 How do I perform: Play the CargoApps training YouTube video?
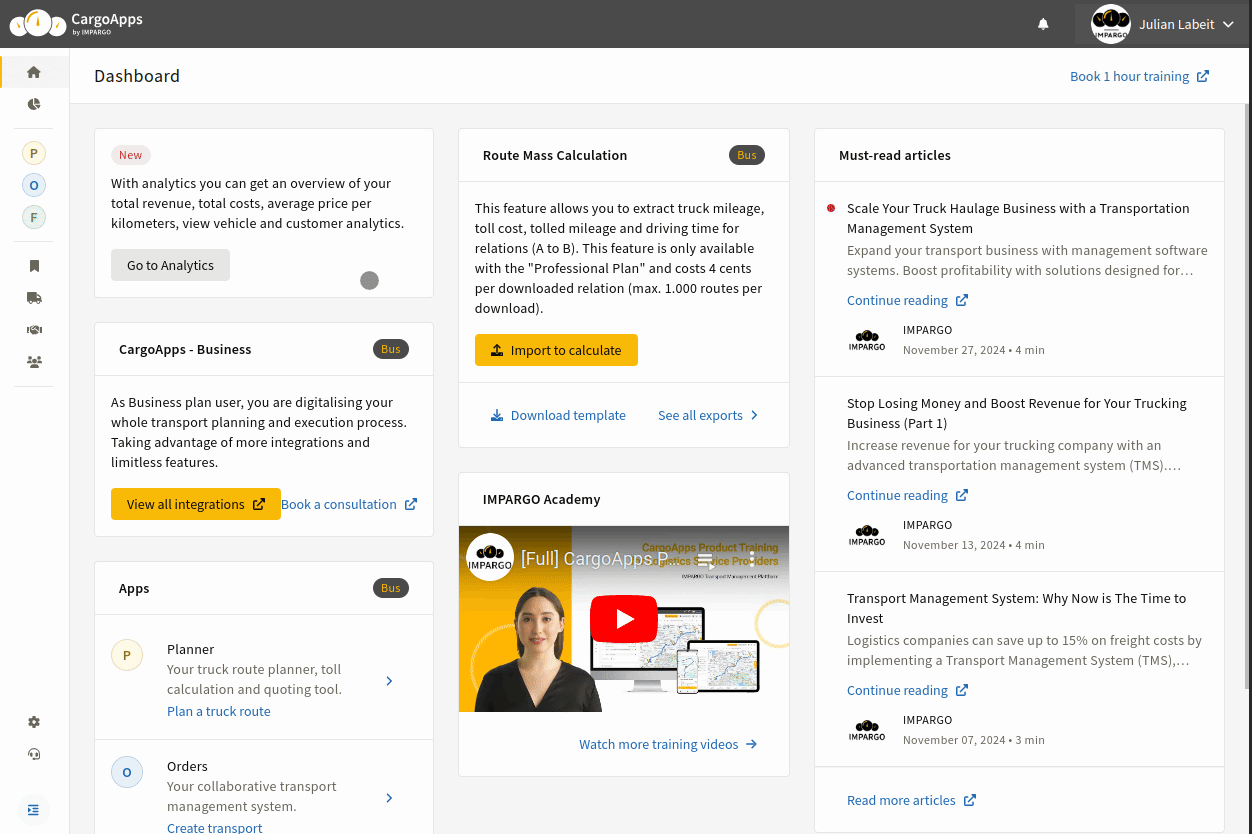624,619
